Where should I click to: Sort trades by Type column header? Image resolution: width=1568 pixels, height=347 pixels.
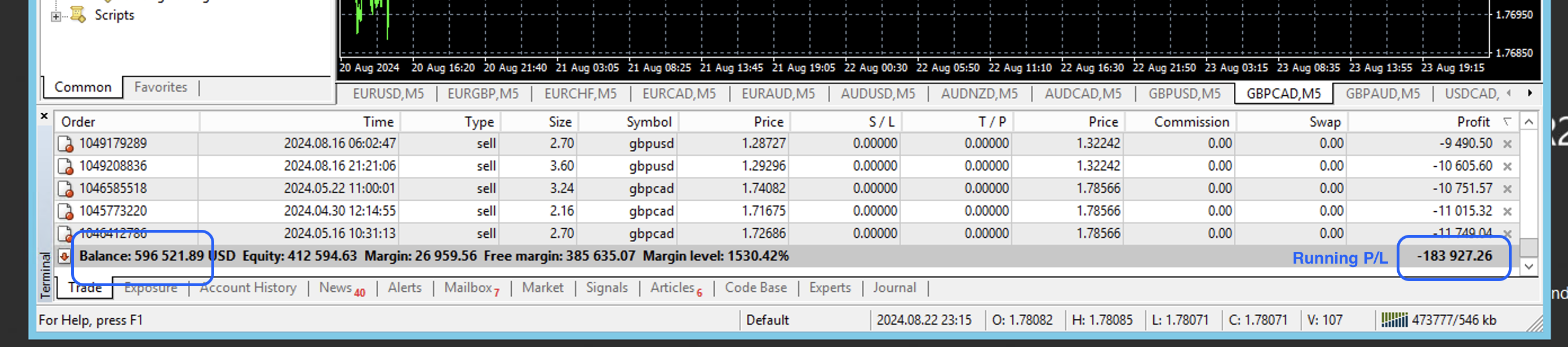tap(449, 122)
